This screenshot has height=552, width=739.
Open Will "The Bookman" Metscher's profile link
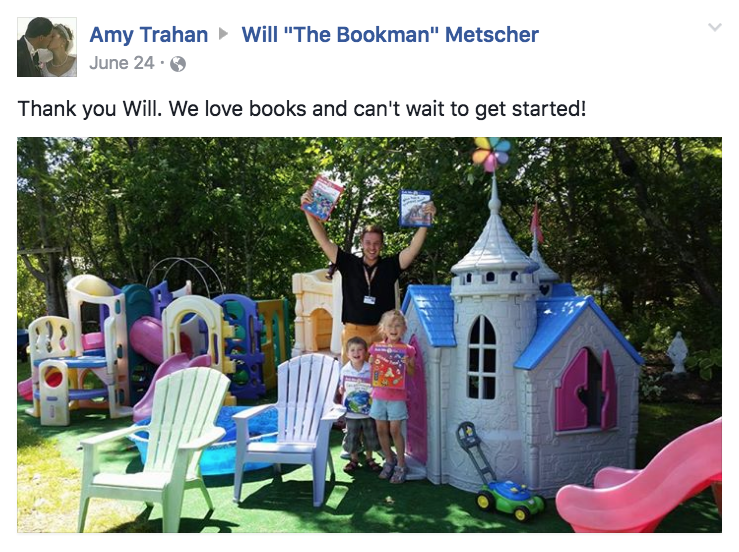(x=390, y=35)
